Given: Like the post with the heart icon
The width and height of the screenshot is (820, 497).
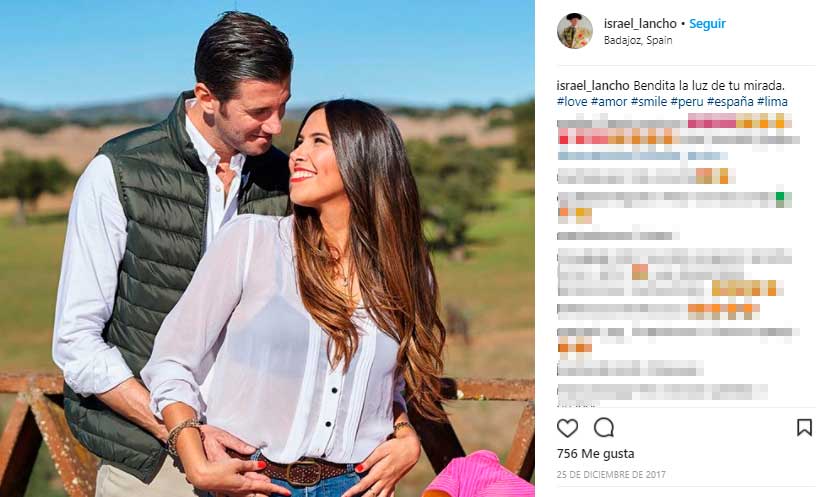Looking at the screenshot, I should click(x=567, y=428).
